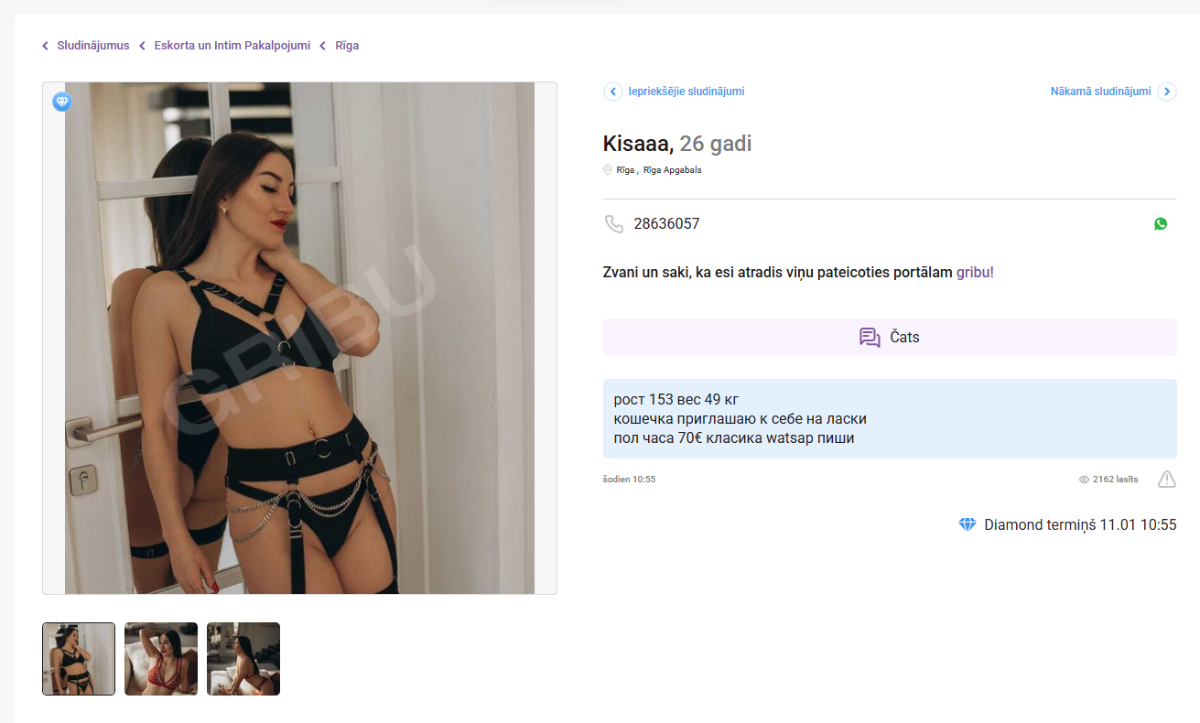Select the second thumbnail with red outfit

(161, 659)
